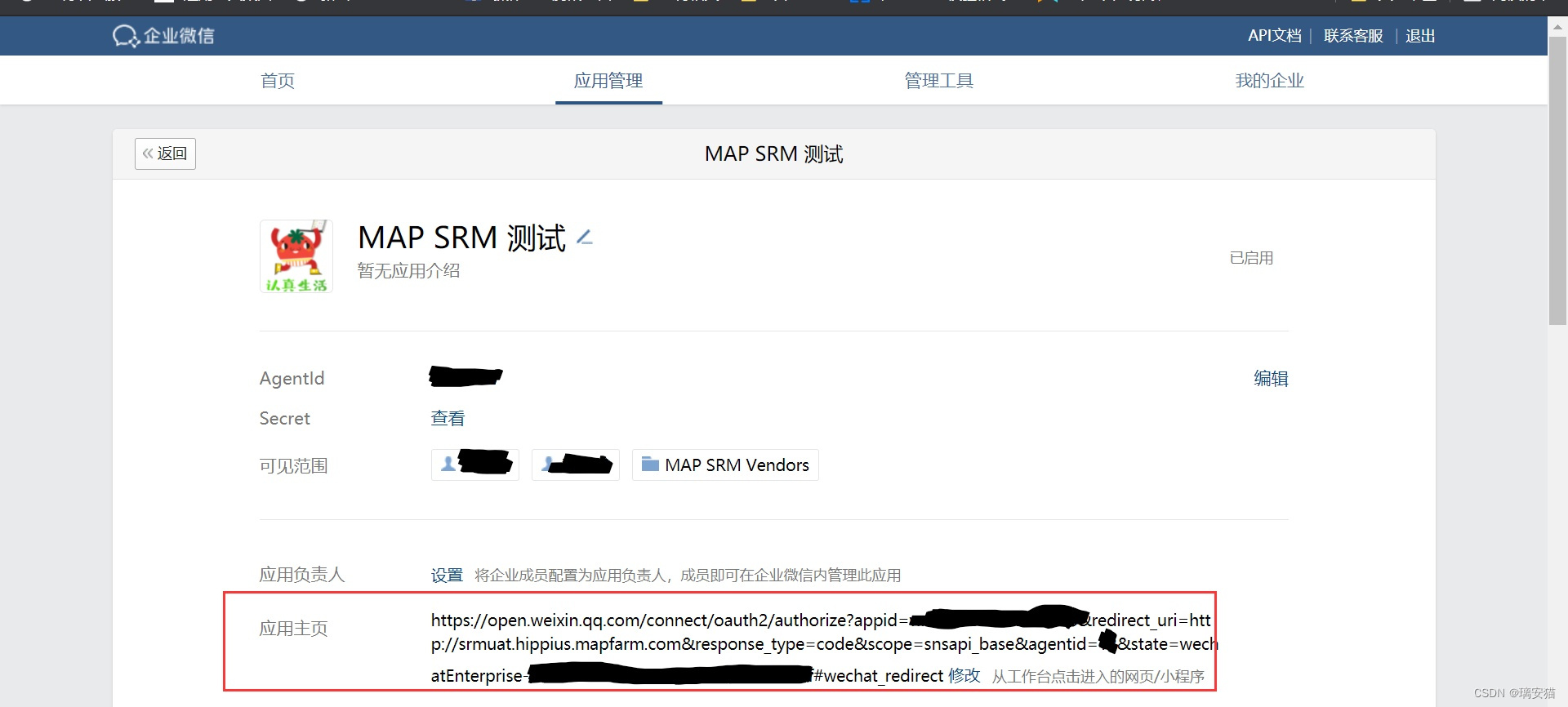This screenshot has width=1568, height=707.
Task: Click the 已启用 status label
Action: point(1251,258)
